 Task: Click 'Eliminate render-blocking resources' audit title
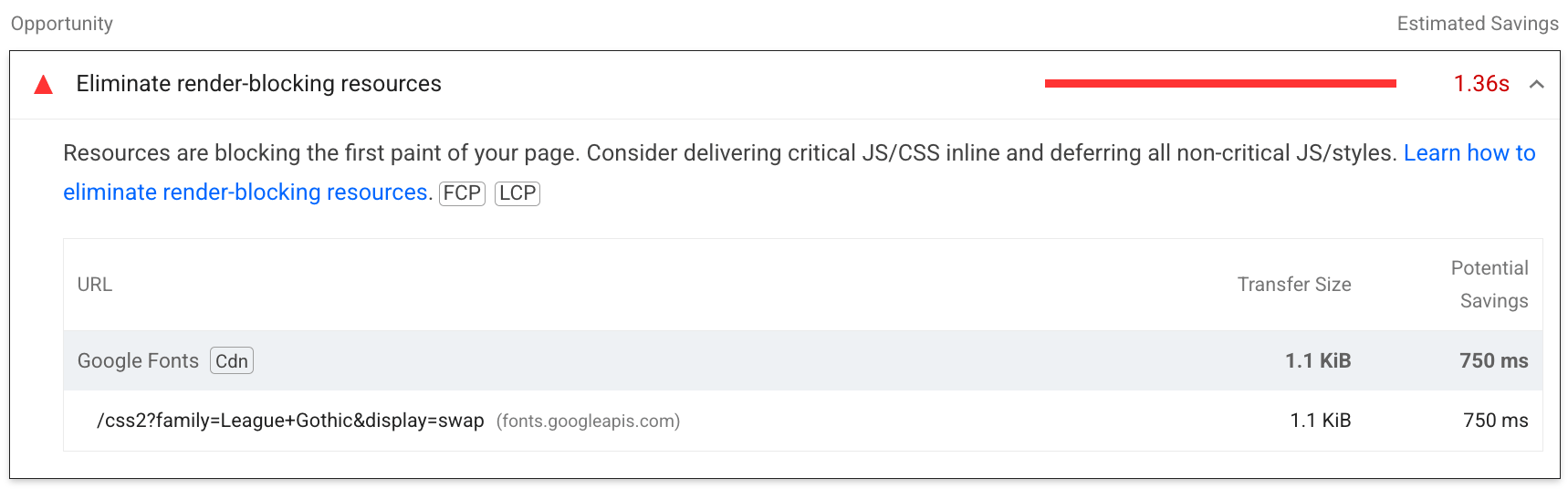coord(258,84)
